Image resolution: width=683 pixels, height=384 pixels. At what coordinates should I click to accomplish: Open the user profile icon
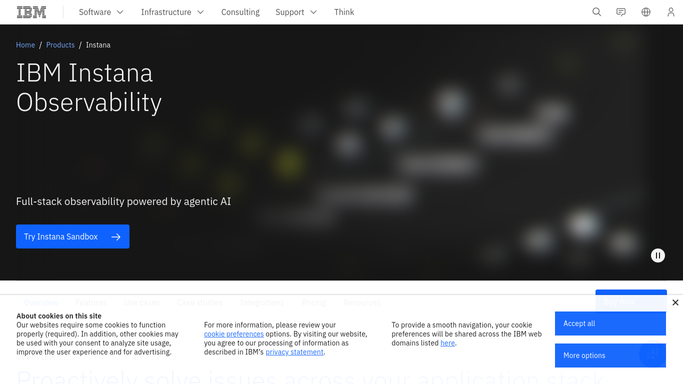(670, 12)
